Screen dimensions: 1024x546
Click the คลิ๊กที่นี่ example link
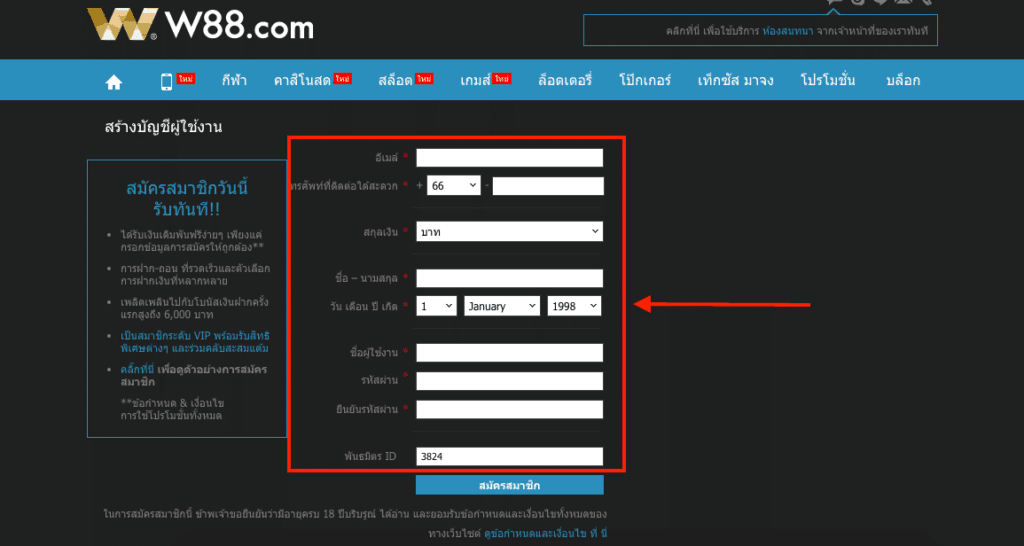[138, 370]
